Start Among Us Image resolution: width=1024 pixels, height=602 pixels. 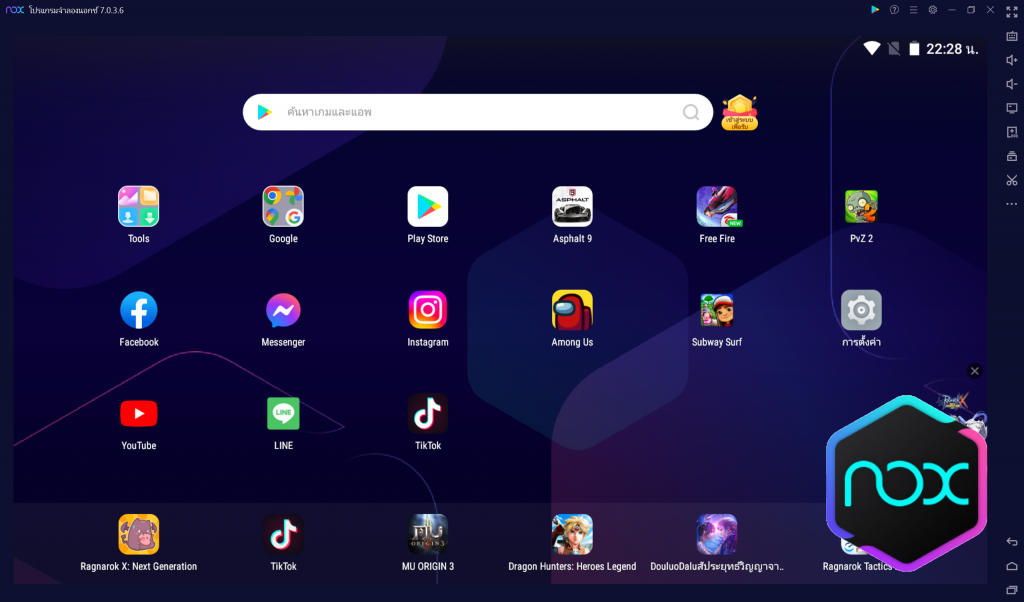click(x=572, y=308)
